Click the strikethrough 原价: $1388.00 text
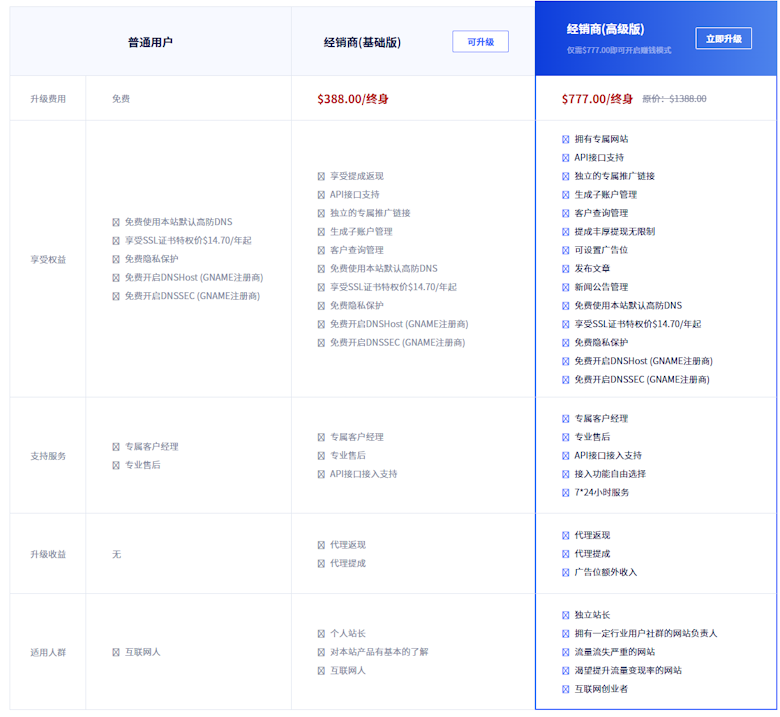Image resolution: width=780 pixels, height=717 pixels. pyautogui.click(x=675, y=99)
